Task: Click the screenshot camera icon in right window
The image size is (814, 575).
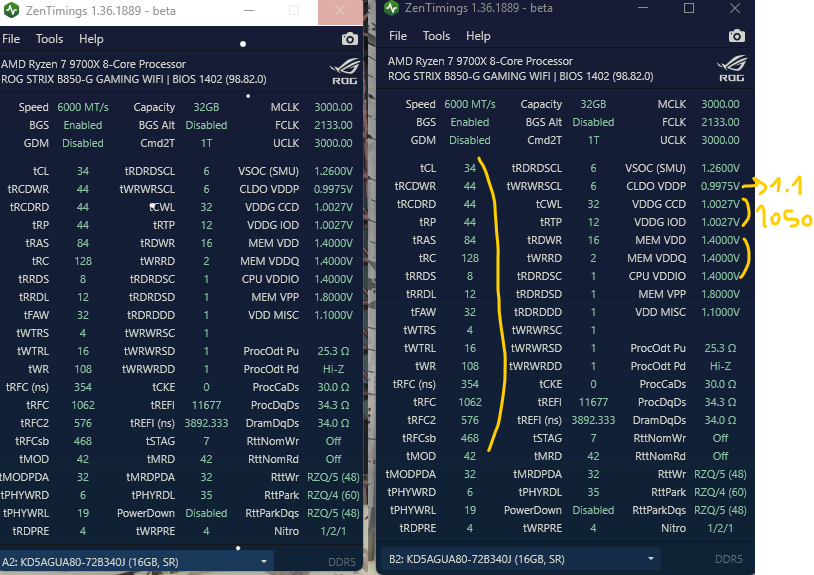Action: (736, 36)
